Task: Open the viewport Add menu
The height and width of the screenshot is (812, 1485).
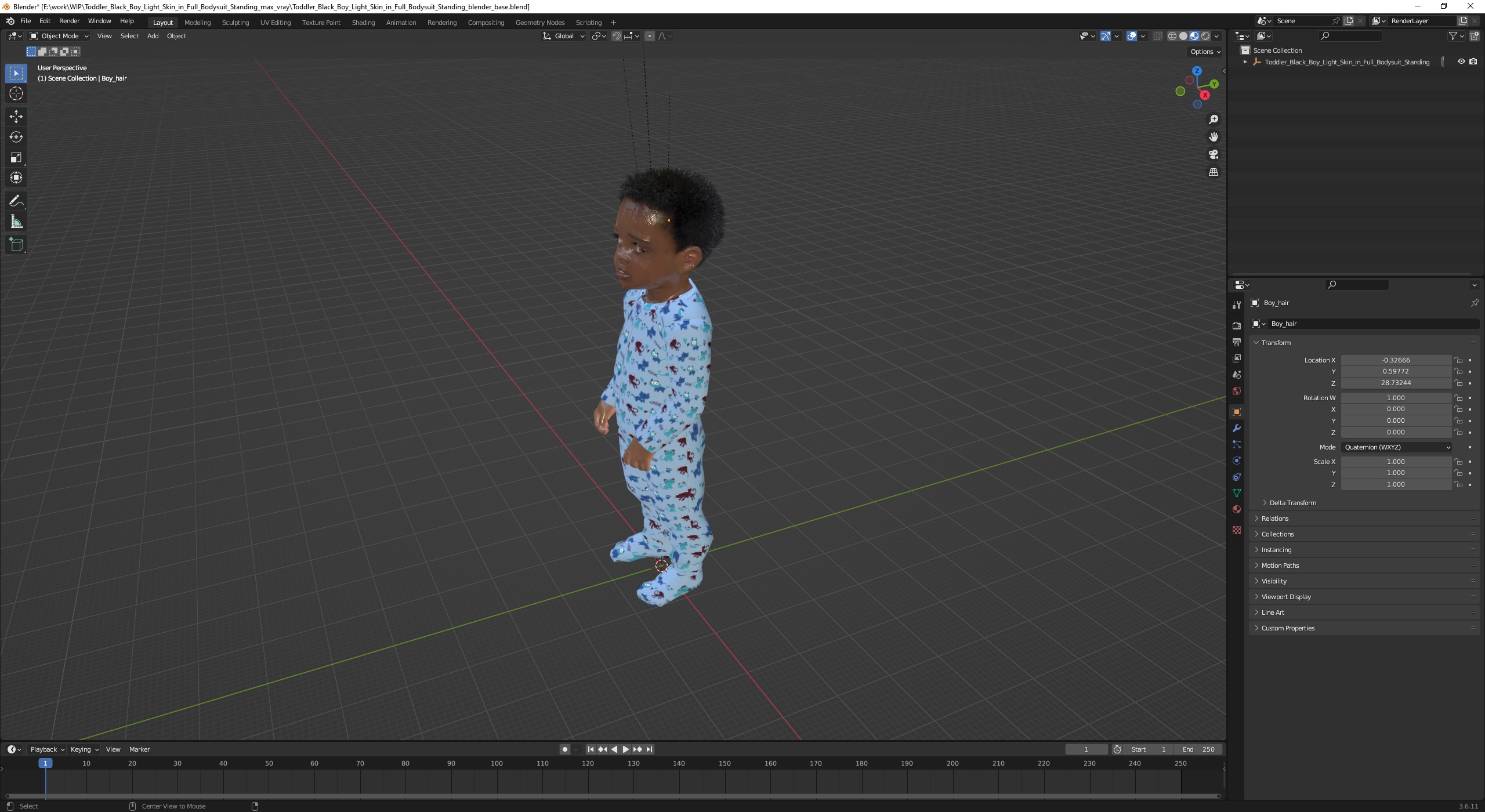Action: [x=153, y=36]
